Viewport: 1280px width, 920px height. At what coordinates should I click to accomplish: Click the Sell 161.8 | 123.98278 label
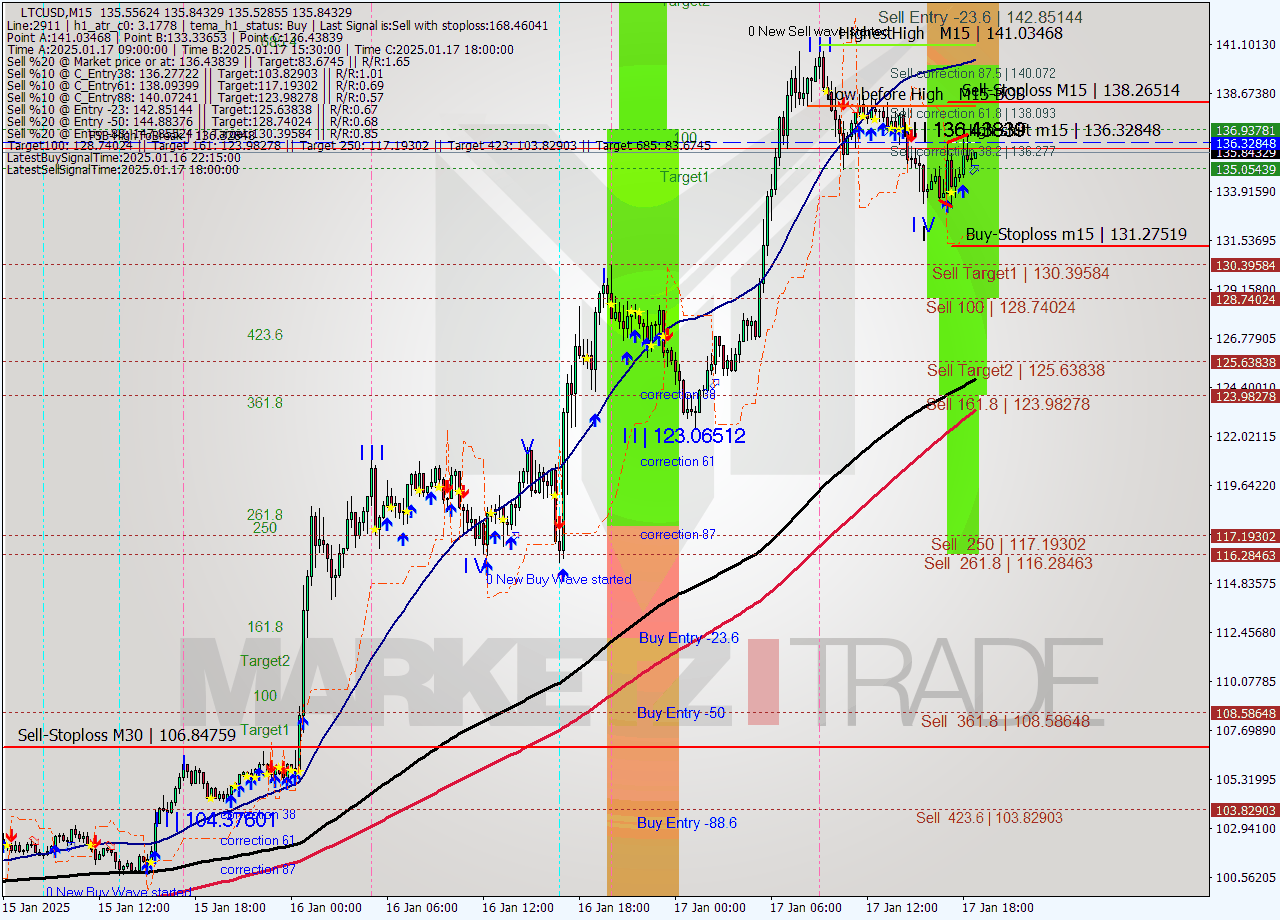pyautogui.click(x=1008, y=404)
